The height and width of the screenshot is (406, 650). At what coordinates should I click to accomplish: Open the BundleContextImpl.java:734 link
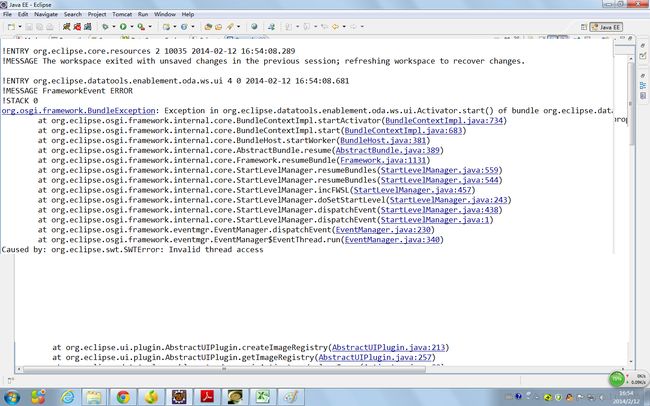pos(444,121)
